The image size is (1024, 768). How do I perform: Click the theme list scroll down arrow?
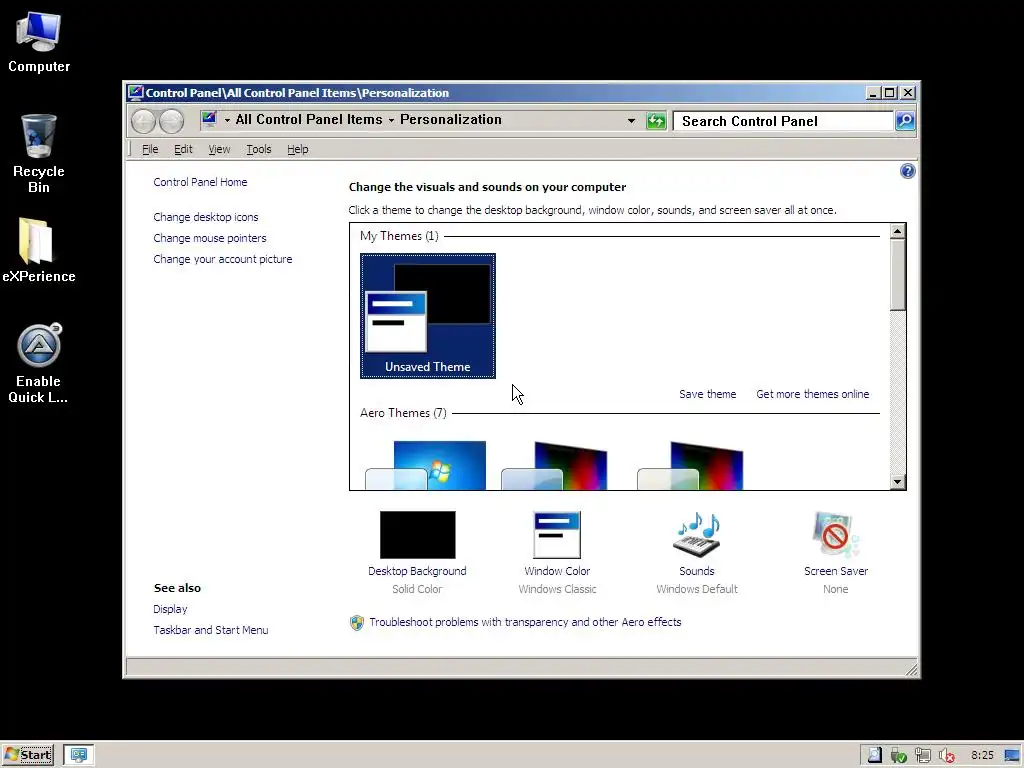(897, 482)
